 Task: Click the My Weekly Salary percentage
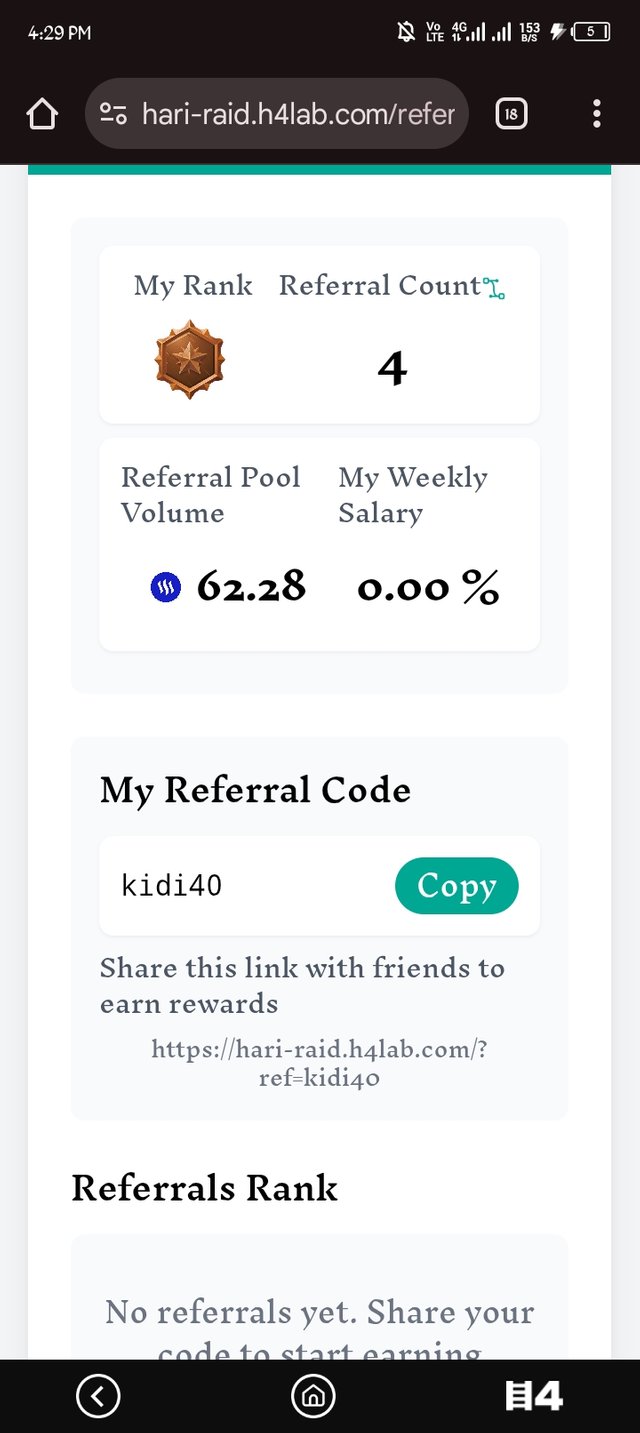pyautogui.click(x=428, y=588)
